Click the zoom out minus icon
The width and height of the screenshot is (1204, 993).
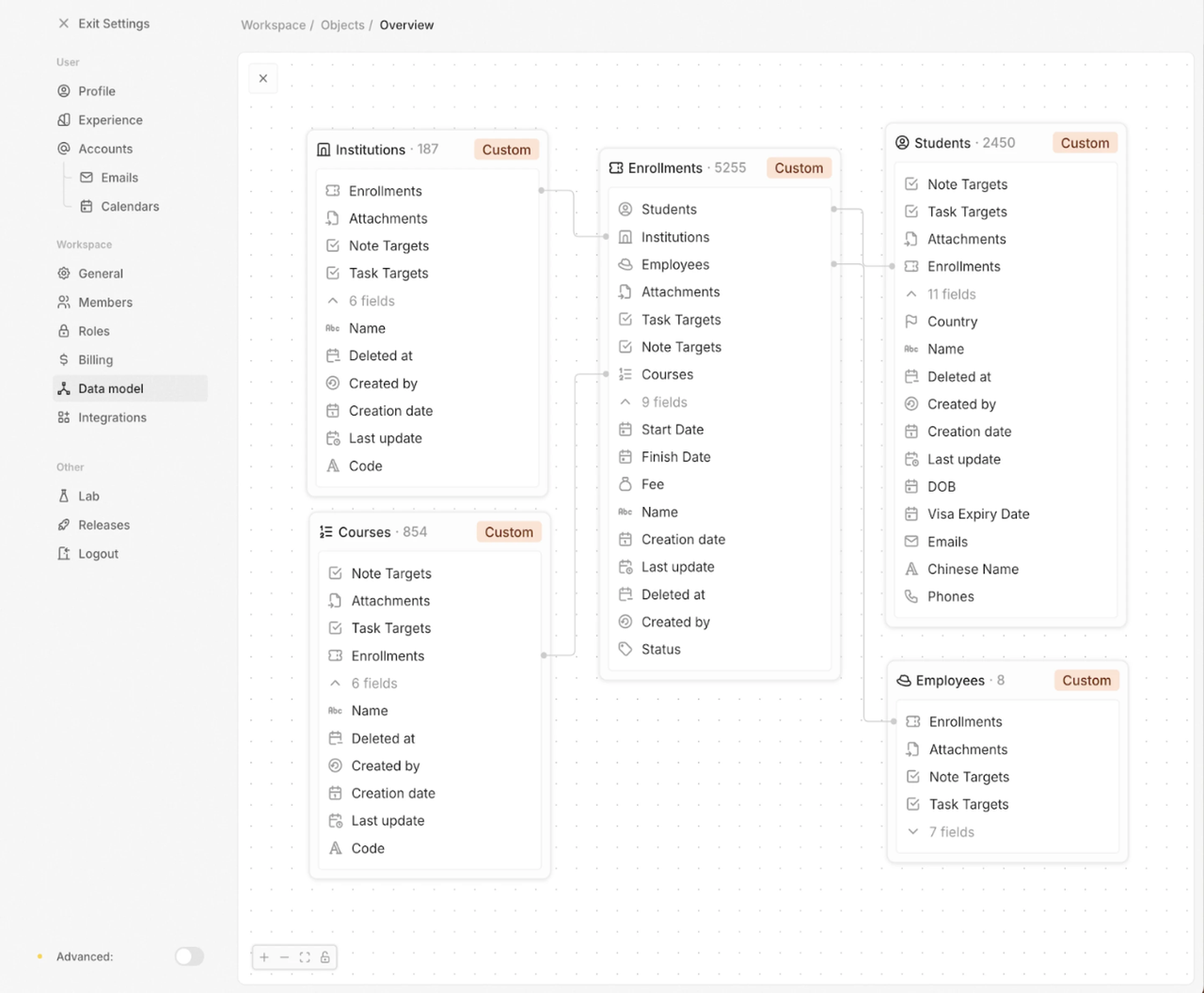pos(284,957)
